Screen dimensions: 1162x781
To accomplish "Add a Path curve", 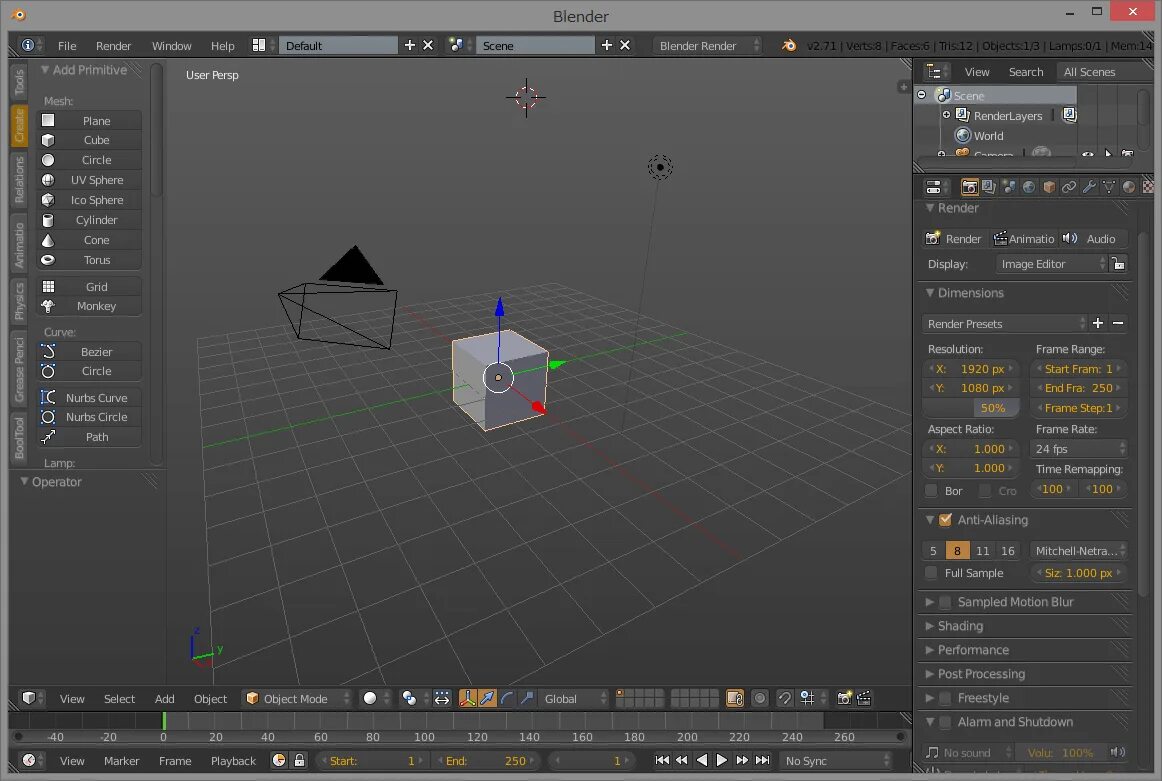I will point(89,437).
